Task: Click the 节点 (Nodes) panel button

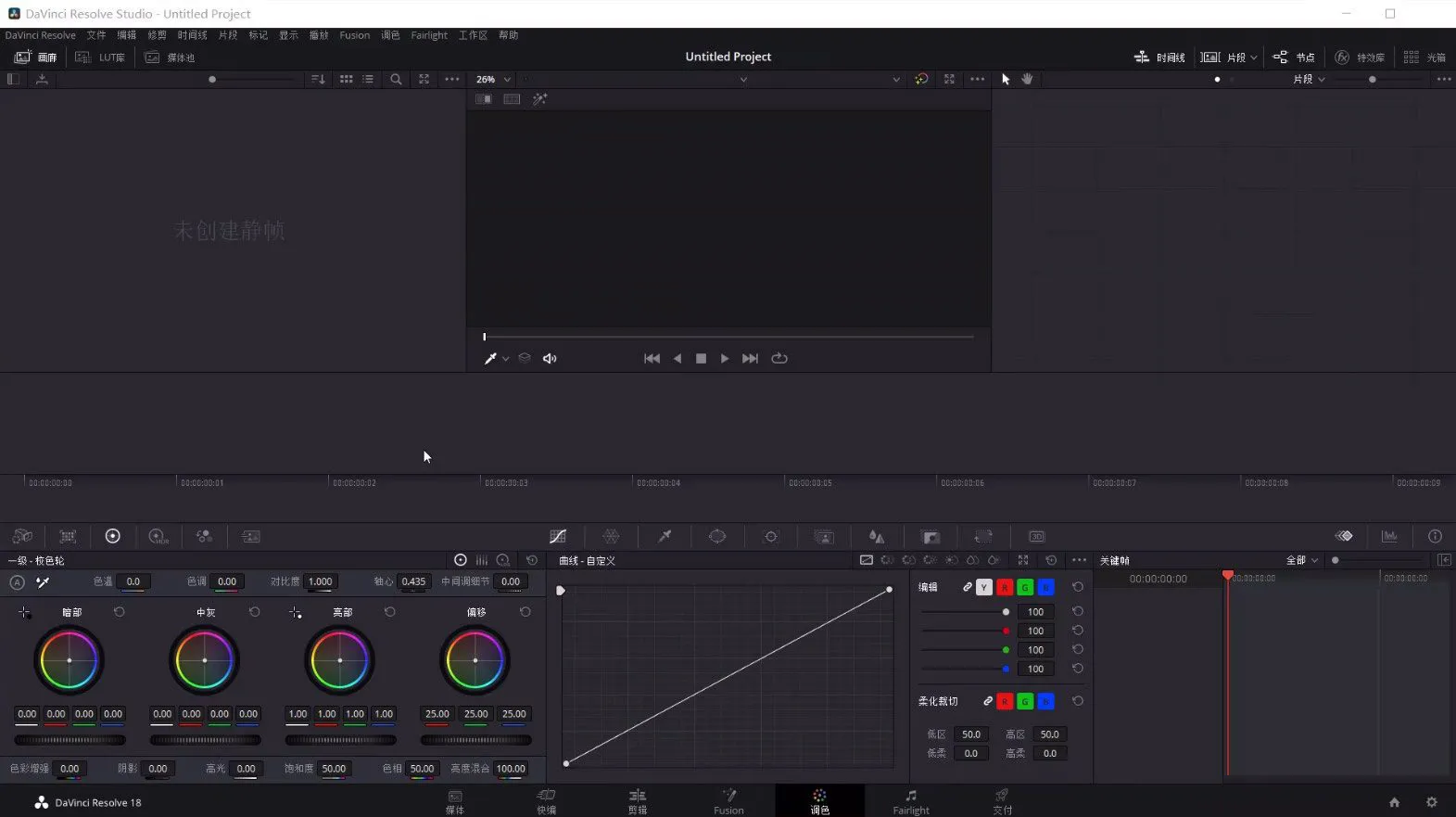Action: (x=1294, y=57)
